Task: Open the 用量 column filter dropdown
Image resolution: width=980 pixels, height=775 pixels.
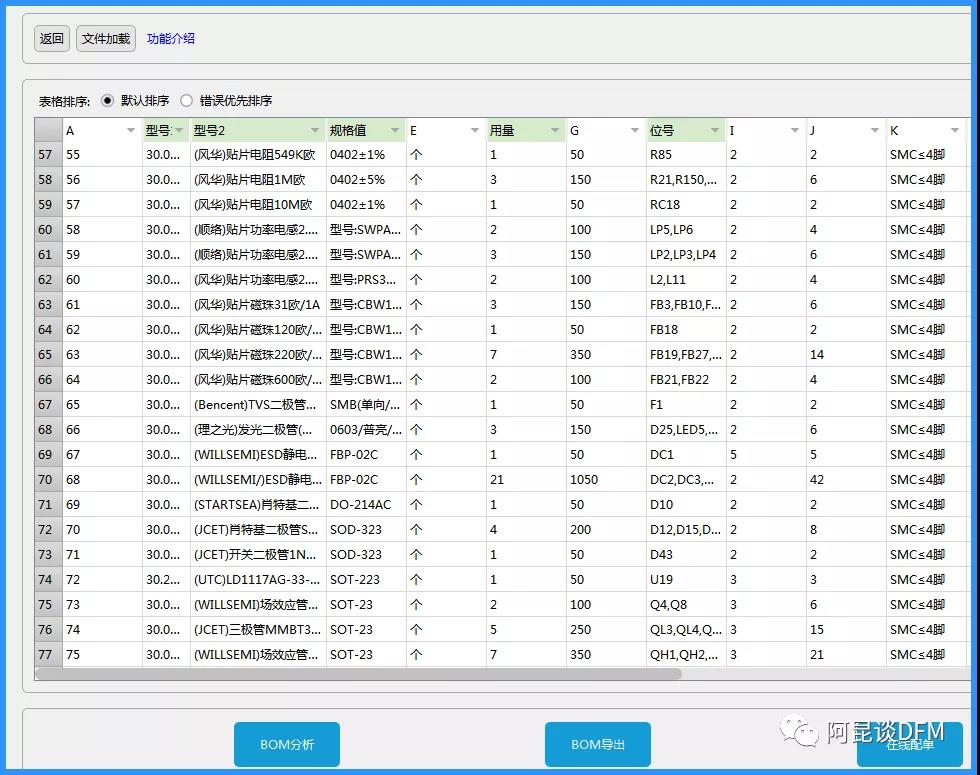Action: click(555, 131)
